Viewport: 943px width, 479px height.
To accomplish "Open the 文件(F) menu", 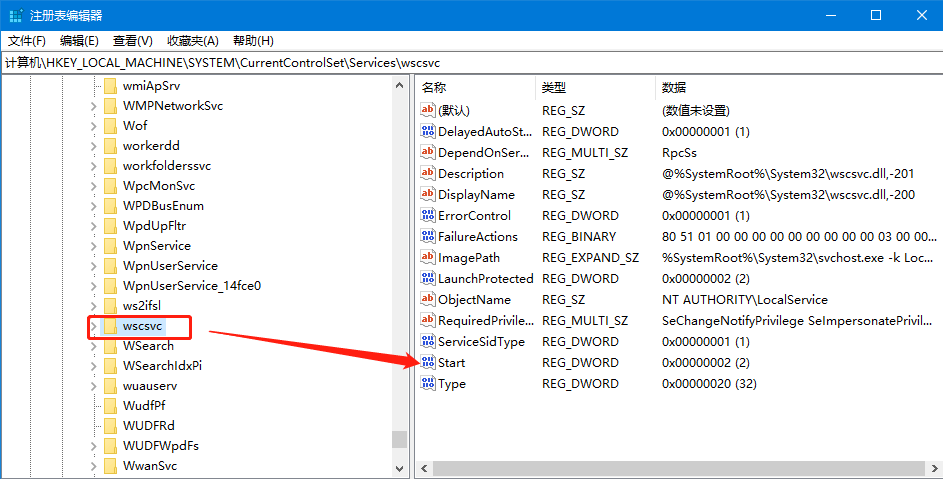I will point(27,41).
